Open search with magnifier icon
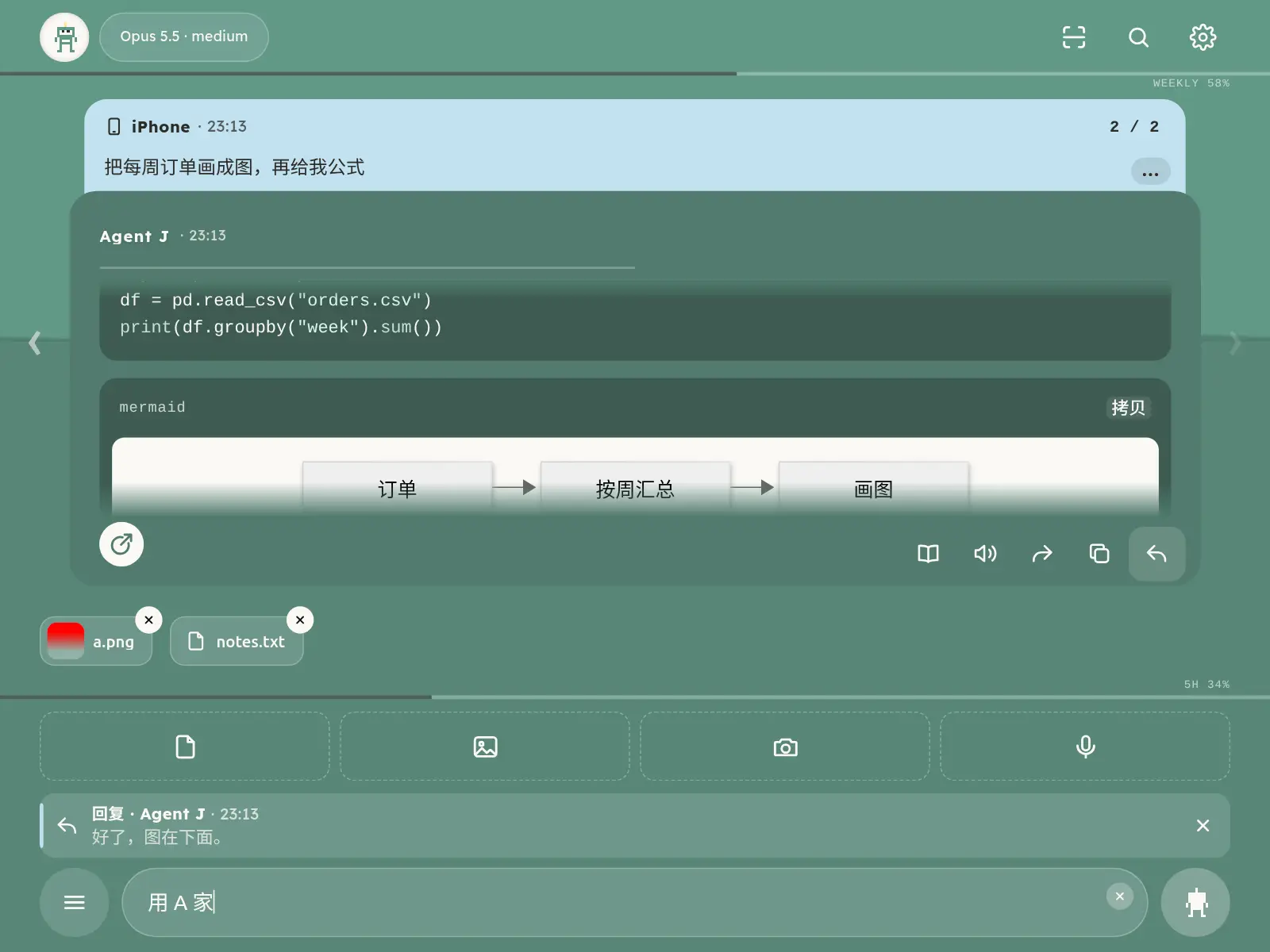Viewport: 1270px width, 952px height. [x=1138, y=37]
